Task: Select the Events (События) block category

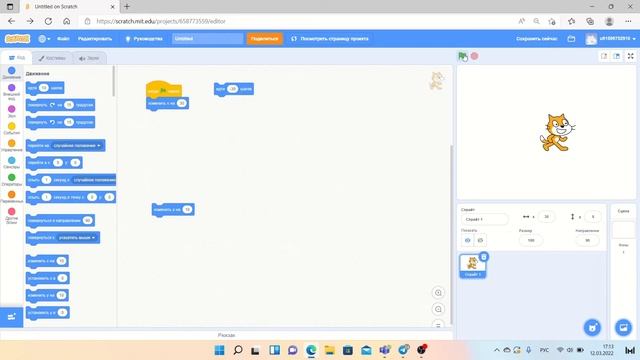Action: point(11,128)
